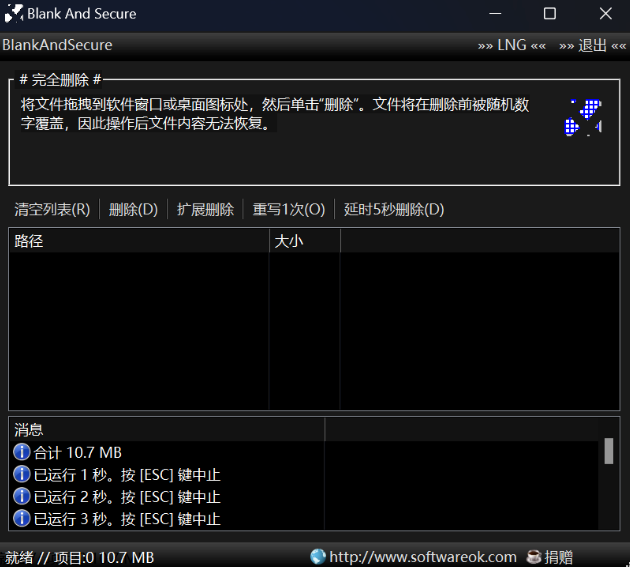This screenshot has width=630, height=567.
Task: Maximize the Blank And Secure window
Action: (x=550, y=14)
